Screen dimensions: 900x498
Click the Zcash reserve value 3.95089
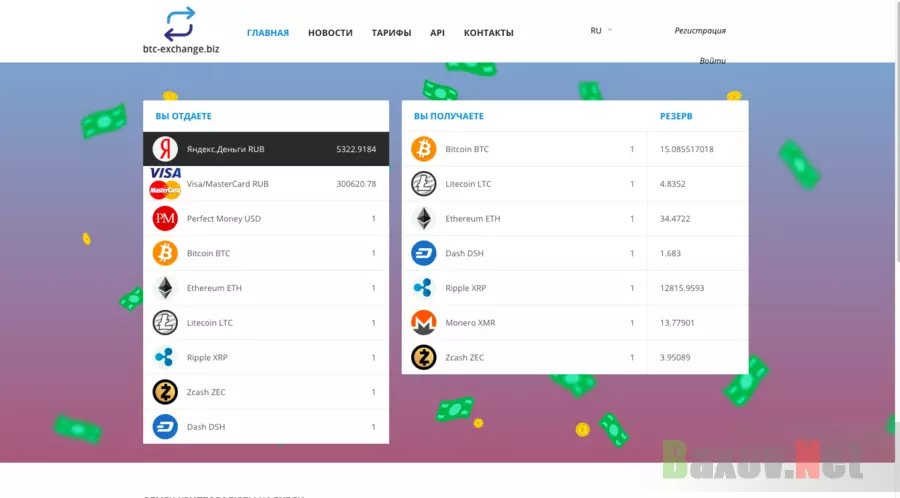[x=675, y=357]
